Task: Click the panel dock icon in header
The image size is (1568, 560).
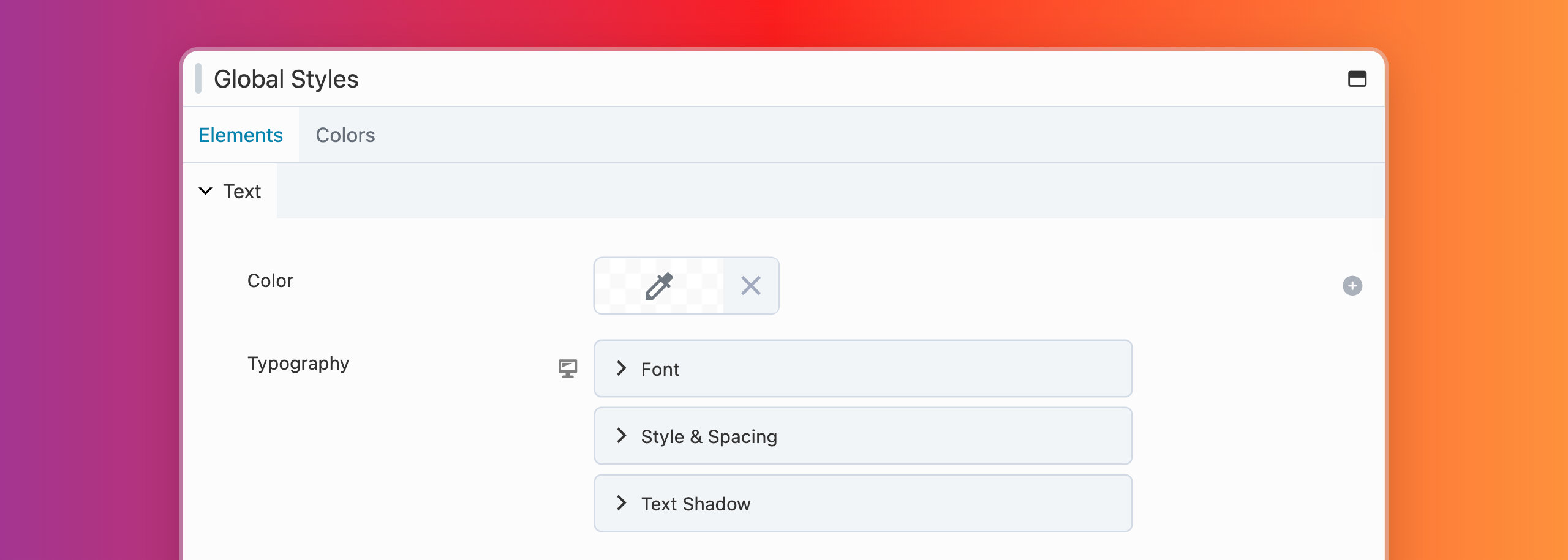Action: (x=1357, y=79)
